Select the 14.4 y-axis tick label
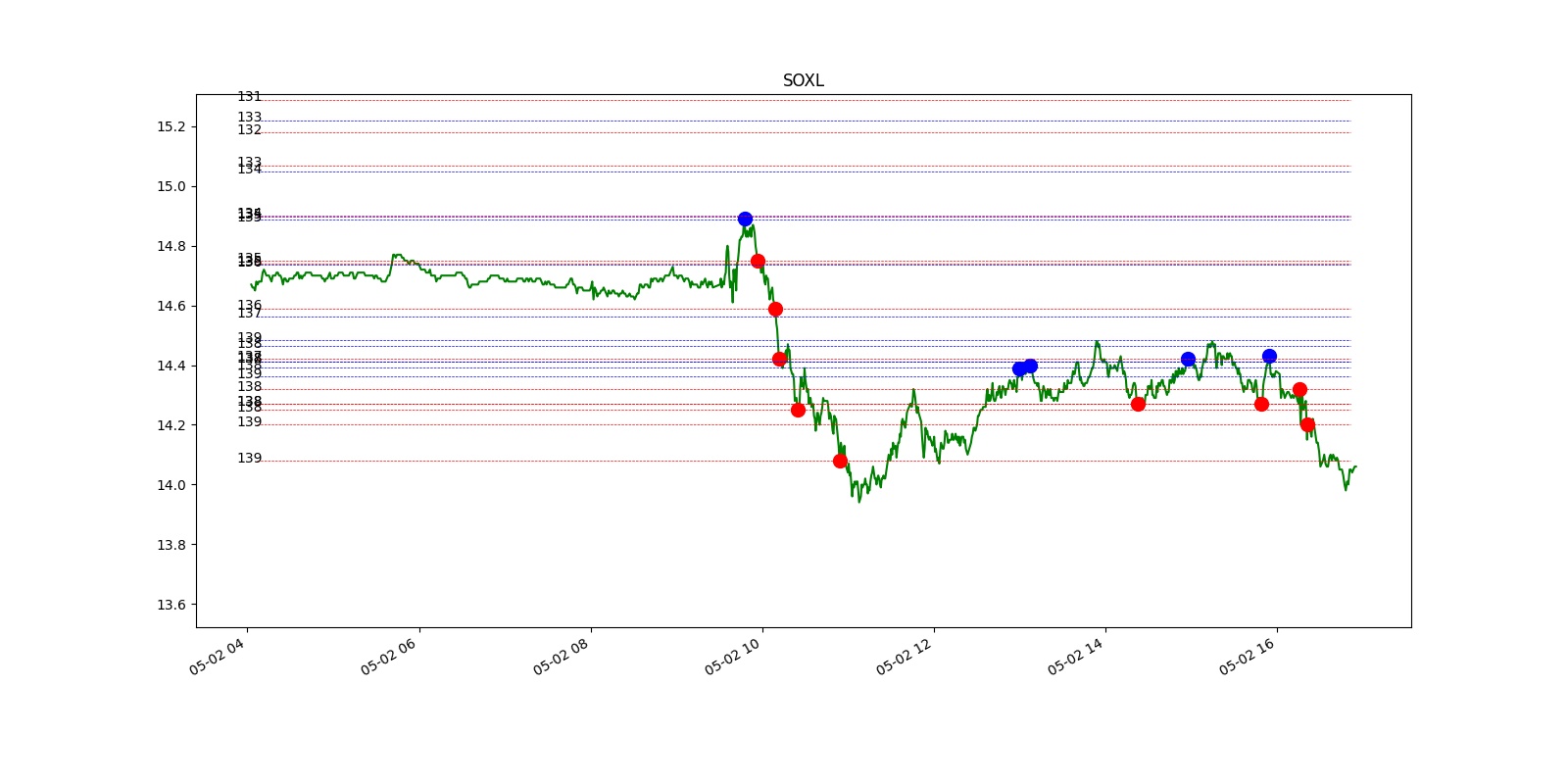 click(x=171, y=367)
